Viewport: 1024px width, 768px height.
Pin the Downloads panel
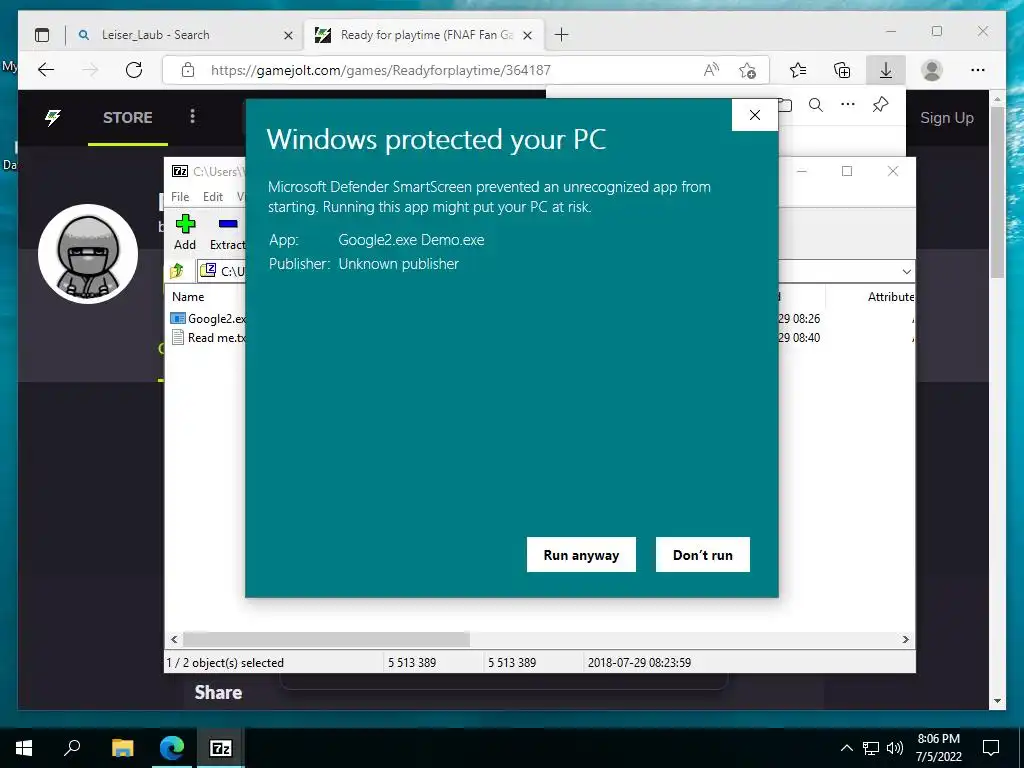point(880,104)
